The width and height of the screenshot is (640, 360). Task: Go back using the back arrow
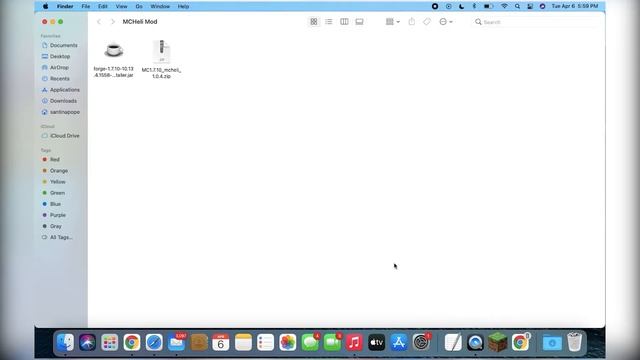coord(99,22)
